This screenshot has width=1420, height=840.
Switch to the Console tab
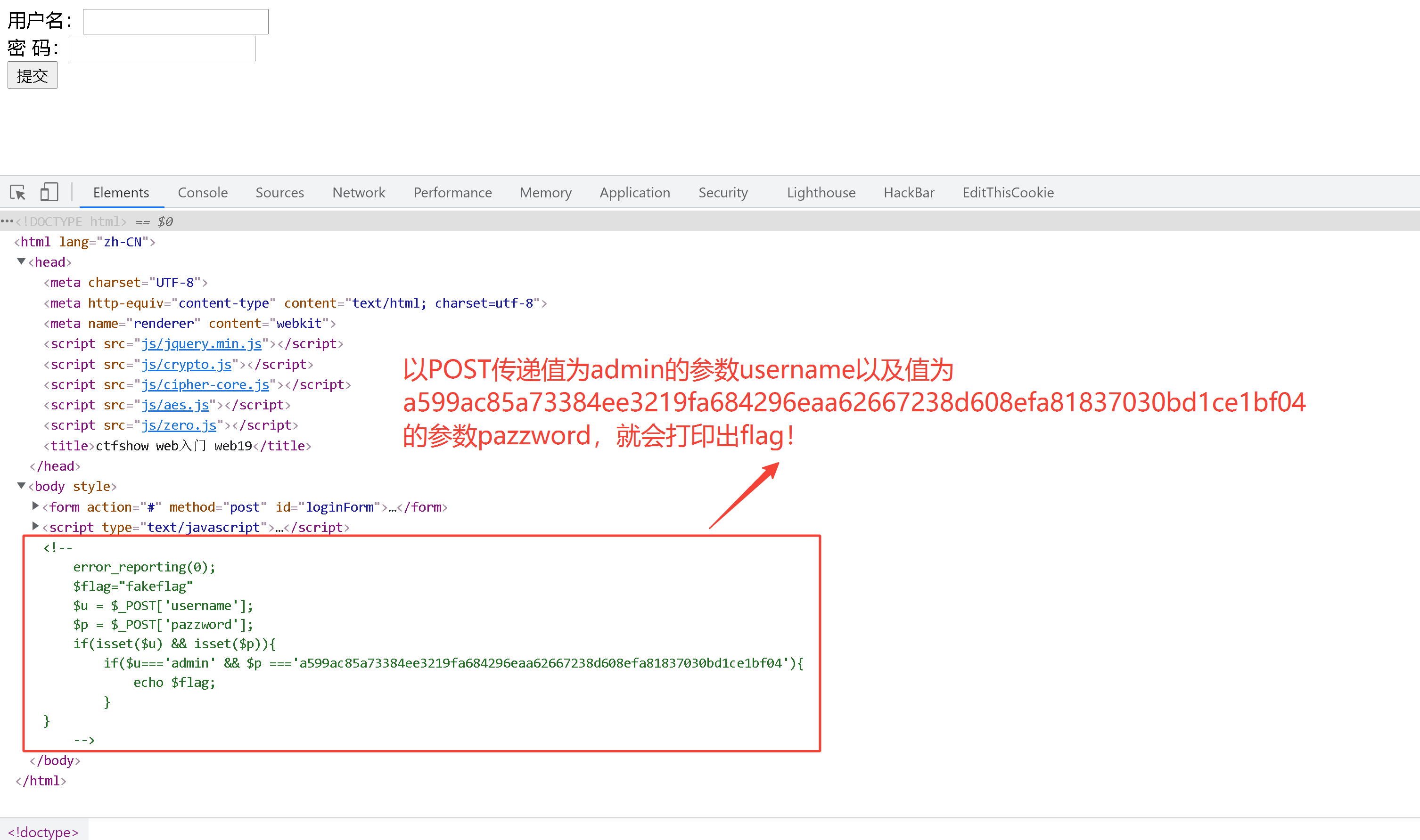tap(202, 193)
